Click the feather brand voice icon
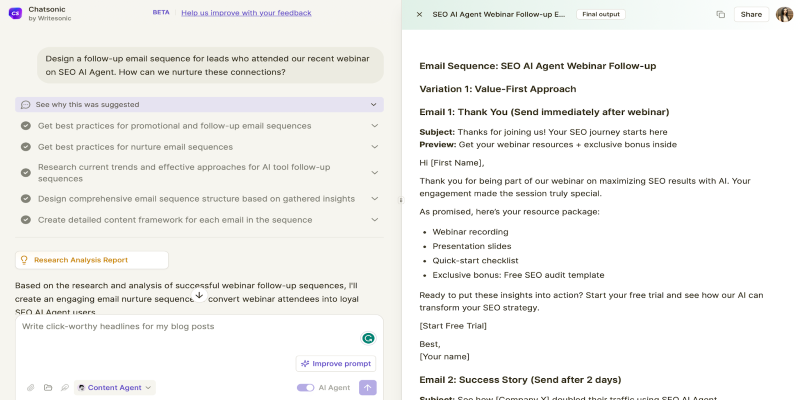 65,388
